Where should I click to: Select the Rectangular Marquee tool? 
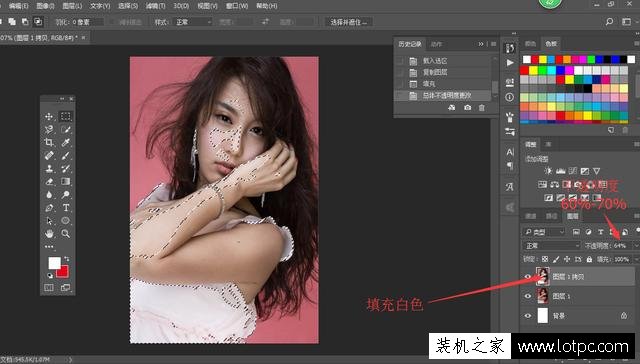pyautogui.click(x=65, y=117)
